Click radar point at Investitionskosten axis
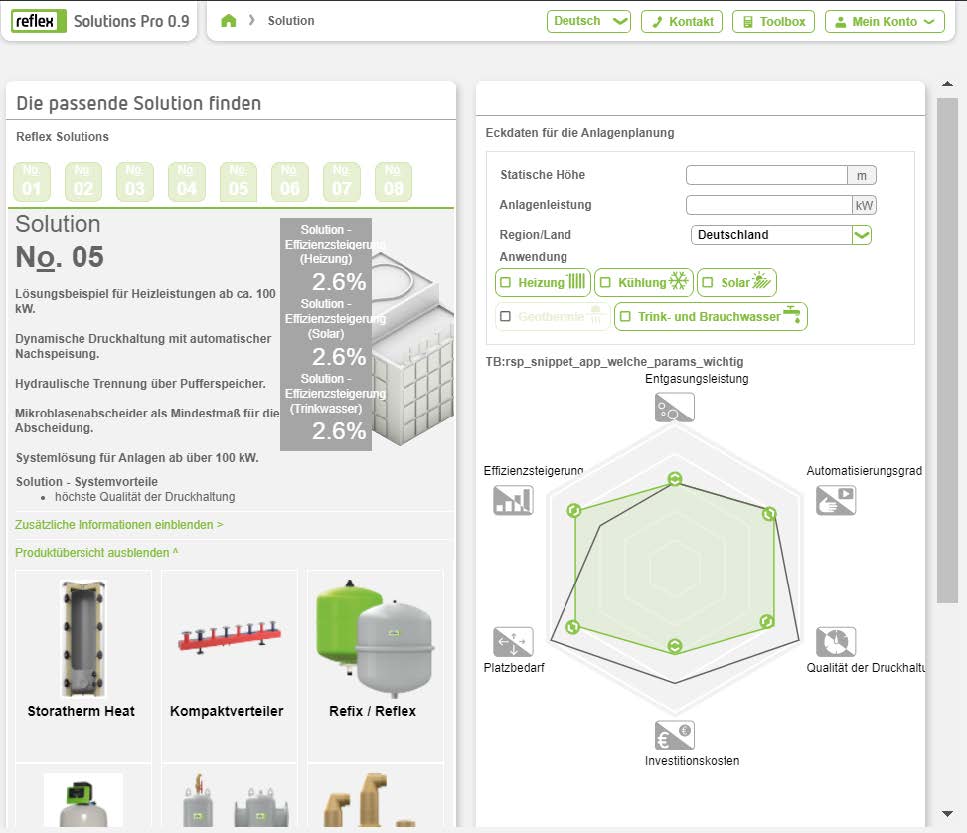This screenshot has width=967, height=833. [x=675, y=646]
